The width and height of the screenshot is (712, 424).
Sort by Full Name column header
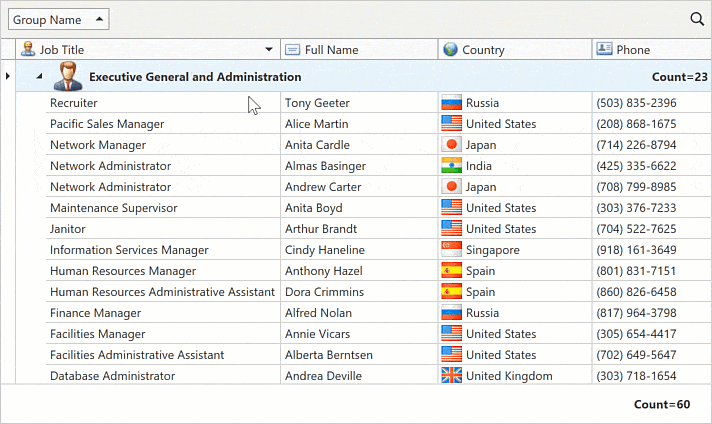[359, 49]
